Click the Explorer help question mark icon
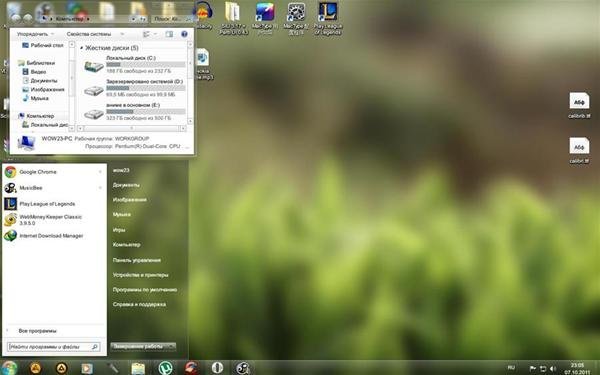 (x=184, y=34)
